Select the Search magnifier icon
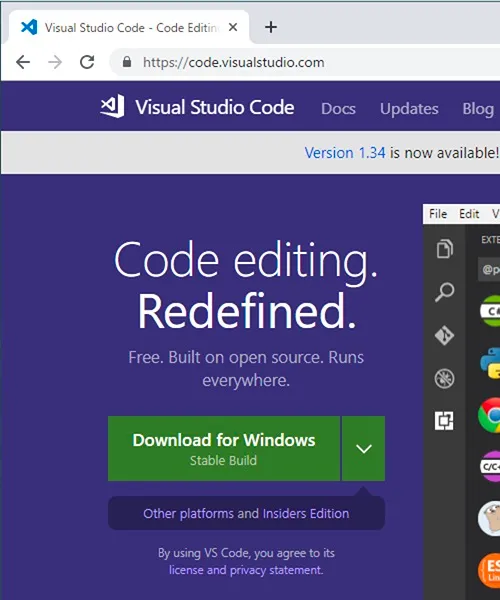This screenshot has height=600, width=500. click(x=445, y=292)
